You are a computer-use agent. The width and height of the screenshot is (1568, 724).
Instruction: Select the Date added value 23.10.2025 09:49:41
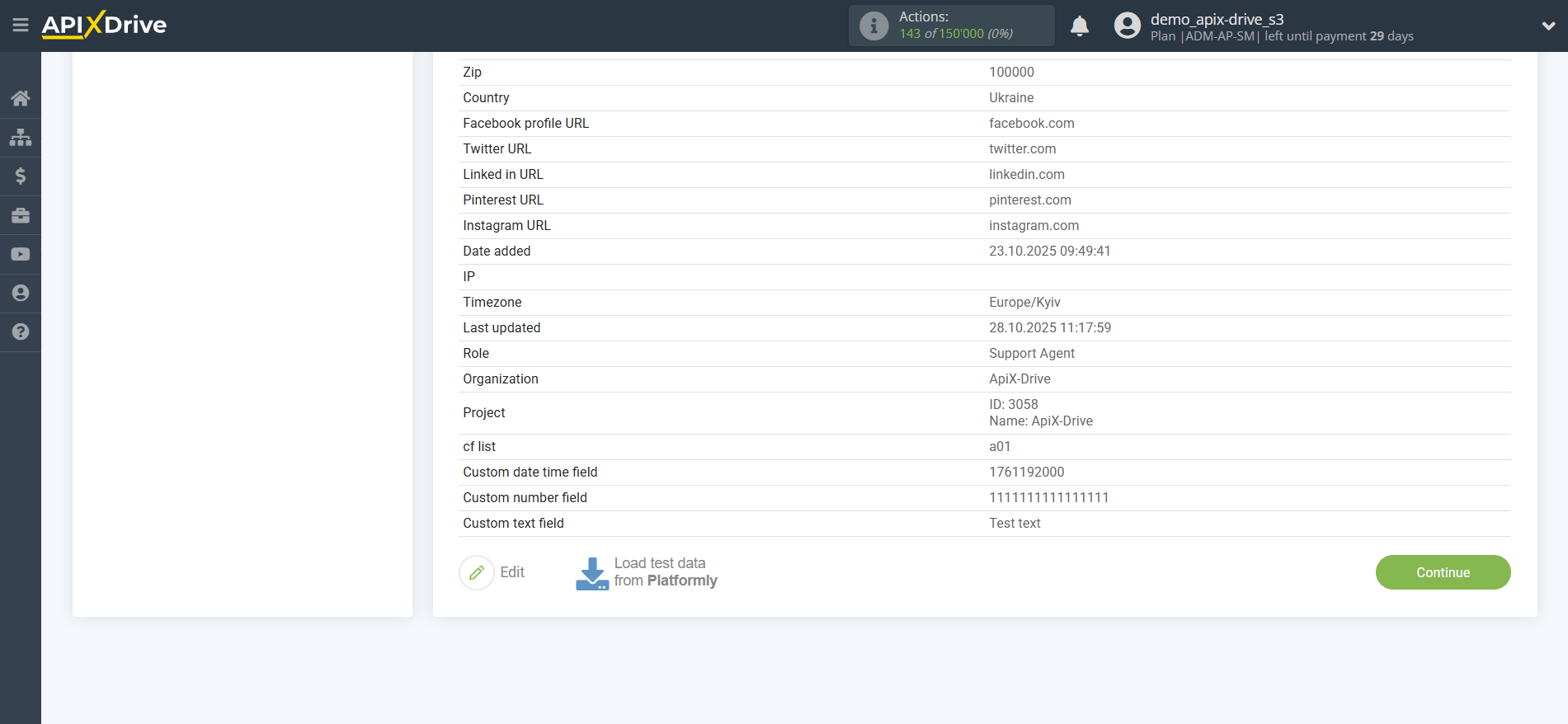pos(1049,252)
